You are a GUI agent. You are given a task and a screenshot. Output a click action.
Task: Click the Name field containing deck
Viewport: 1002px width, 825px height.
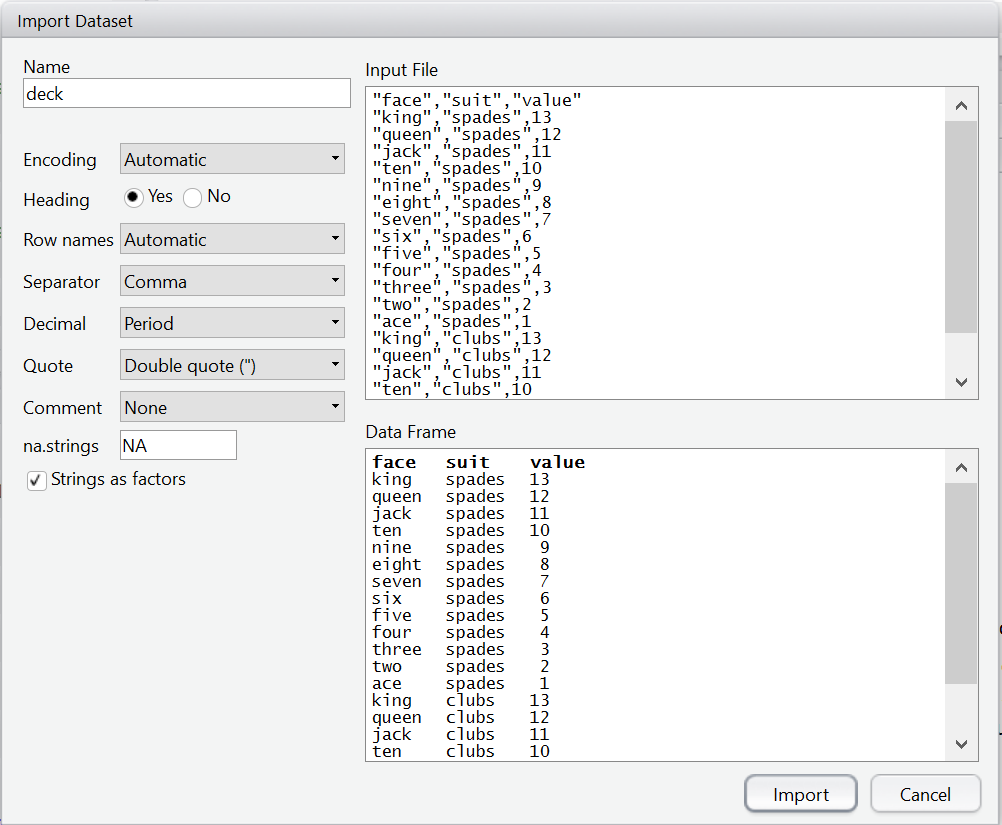[187, 93]
